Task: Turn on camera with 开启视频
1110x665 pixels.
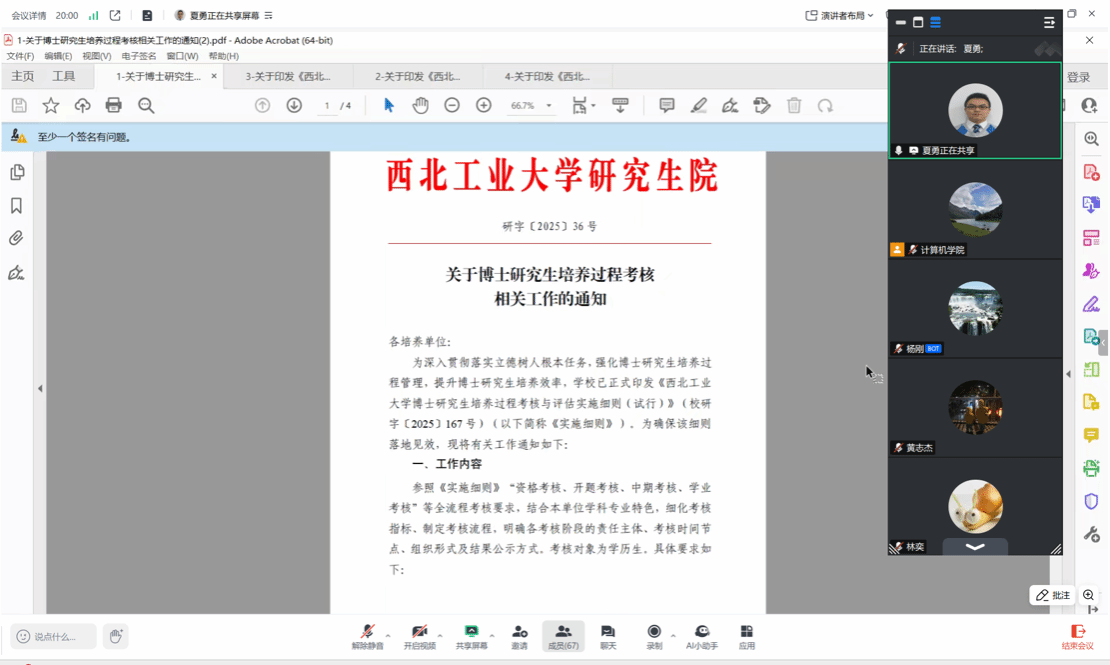Action: click(x=419, y=636)
